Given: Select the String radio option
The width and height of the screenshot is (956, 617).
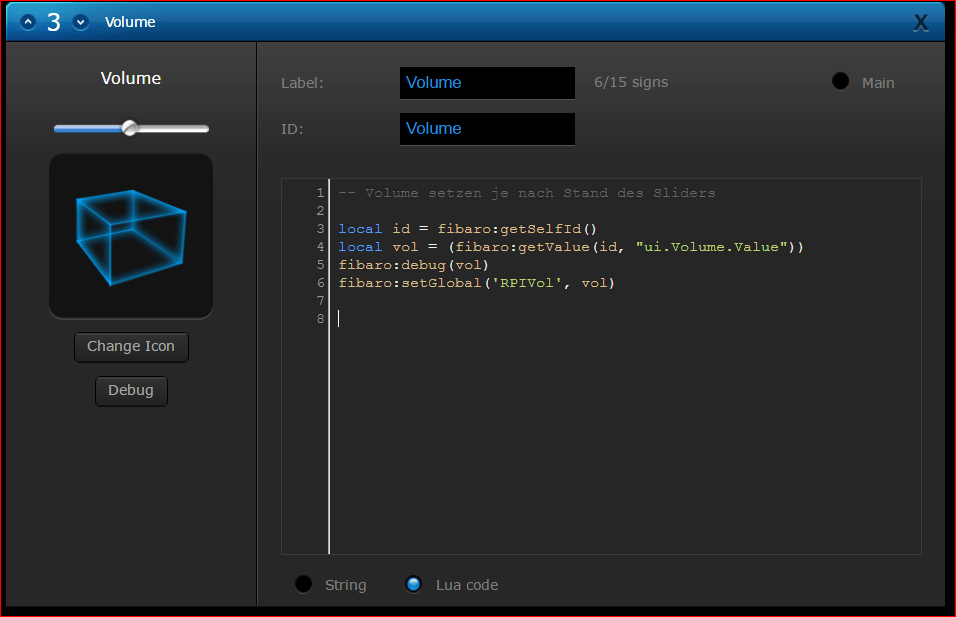Looking at the screenshot, I should tap(304, 585).
